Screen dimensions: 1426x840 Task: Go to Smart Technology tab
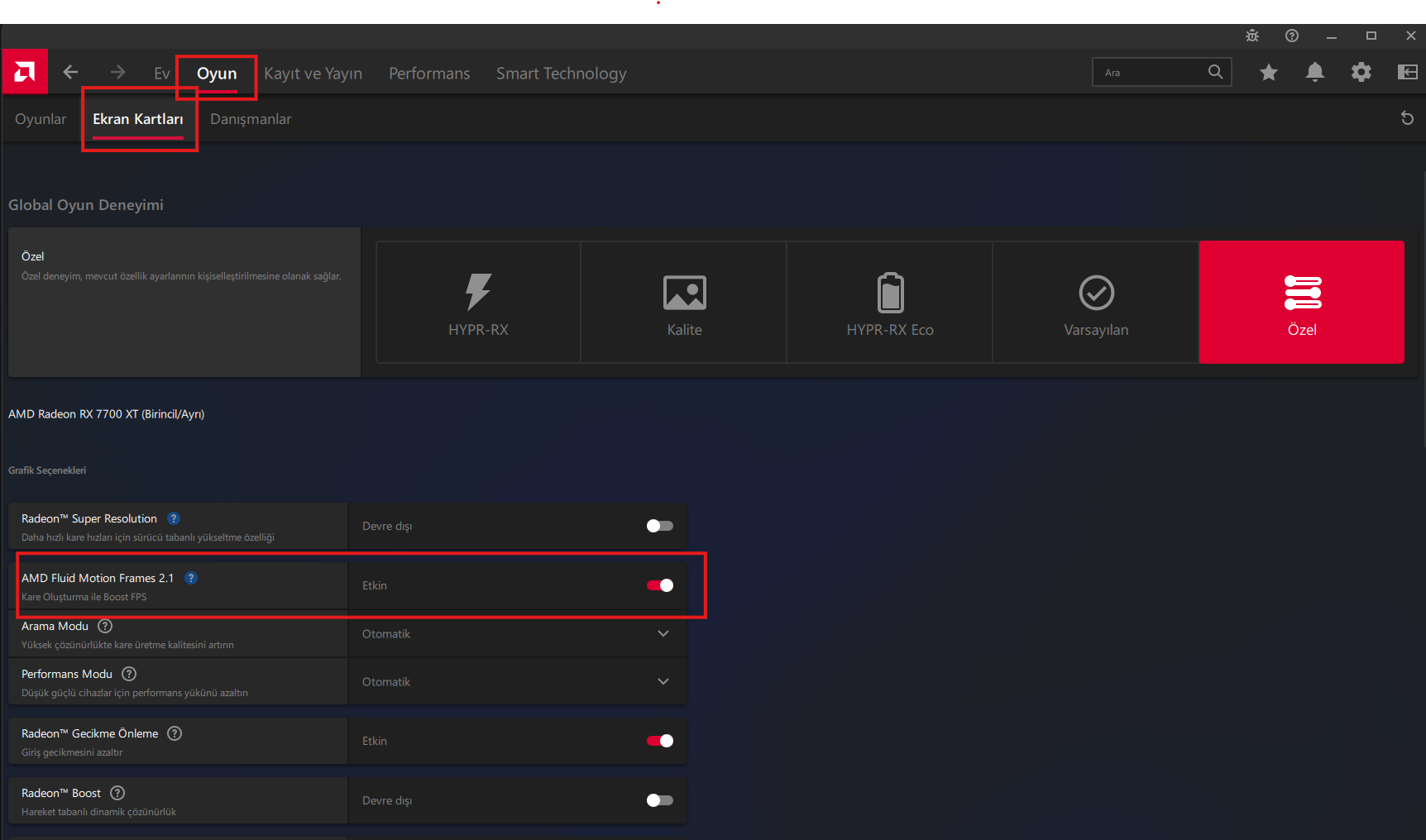(562, 74)
